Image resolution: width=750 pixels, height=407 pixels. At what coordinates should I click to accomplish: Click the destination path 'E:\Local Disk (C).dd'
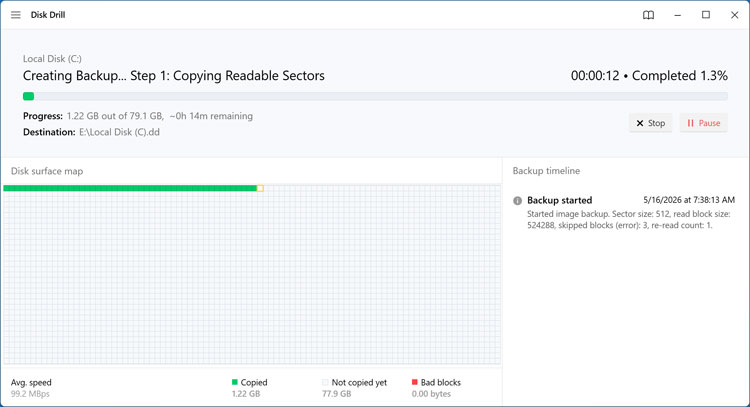point(120,132)
